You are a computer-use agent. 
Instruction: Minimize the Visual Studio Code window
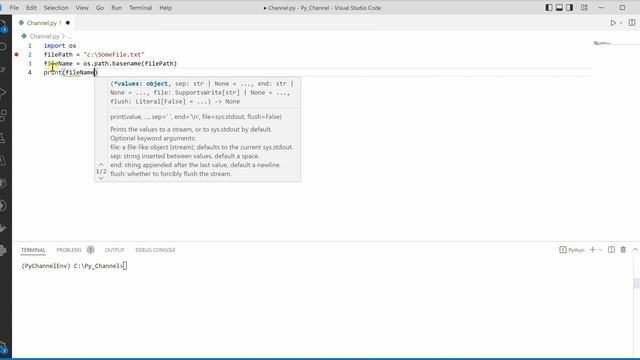pyautogui.click(x=601, y=7)
